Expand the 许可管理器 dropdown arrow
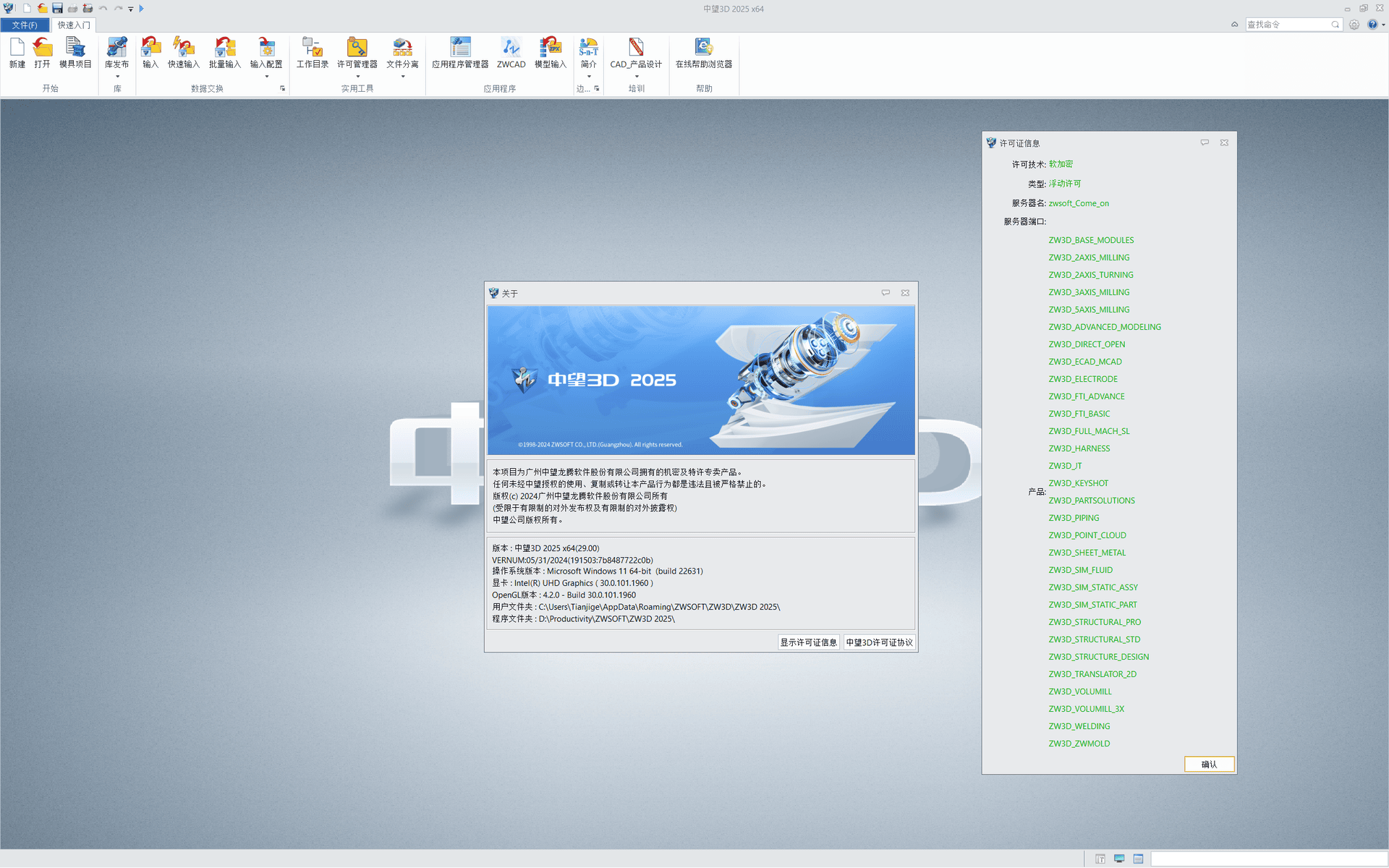The height and width of the screenshot is (868, 1389). [357, 77]
